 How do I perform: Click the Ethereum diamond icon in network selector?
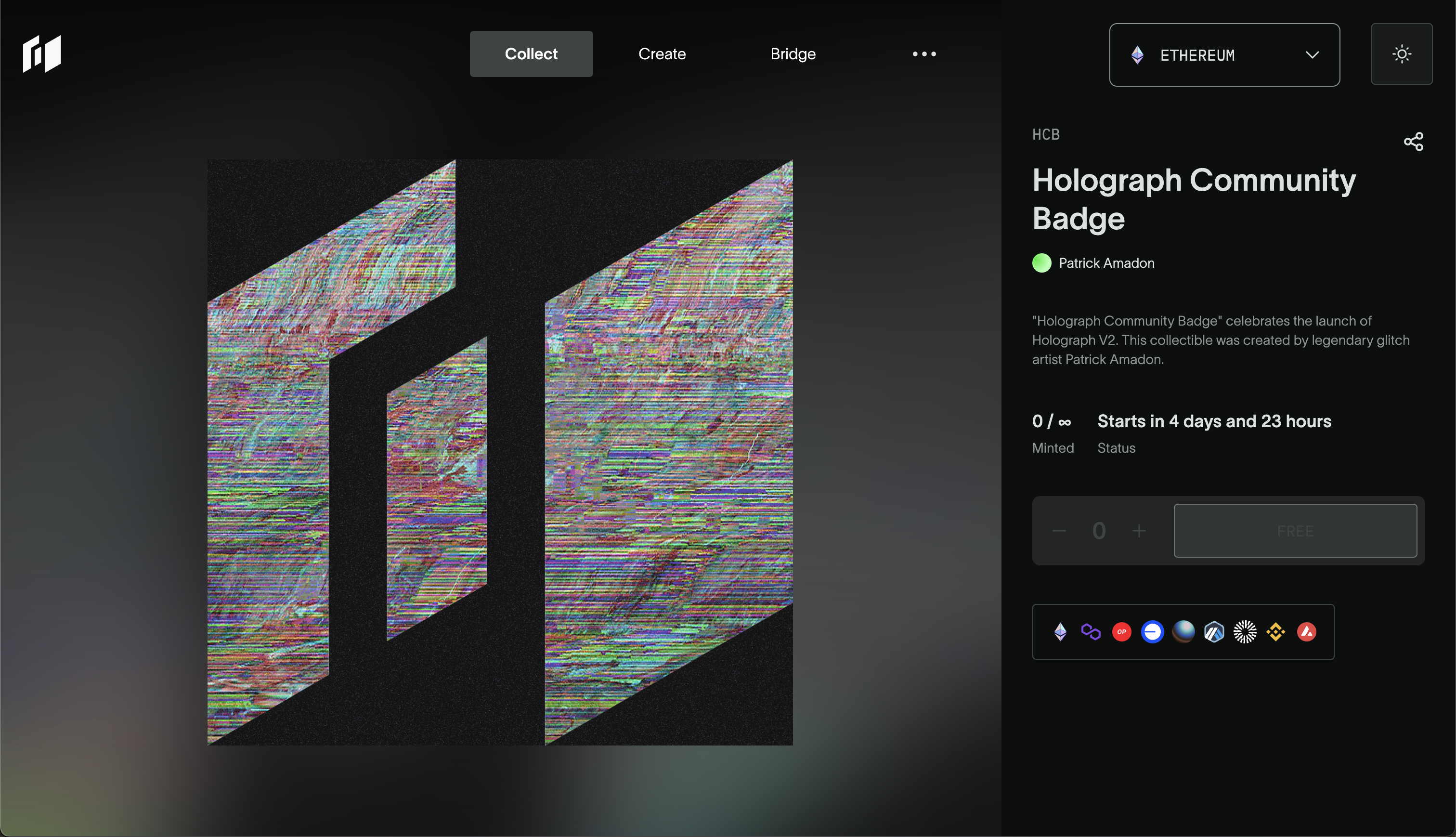(1137, 55)
